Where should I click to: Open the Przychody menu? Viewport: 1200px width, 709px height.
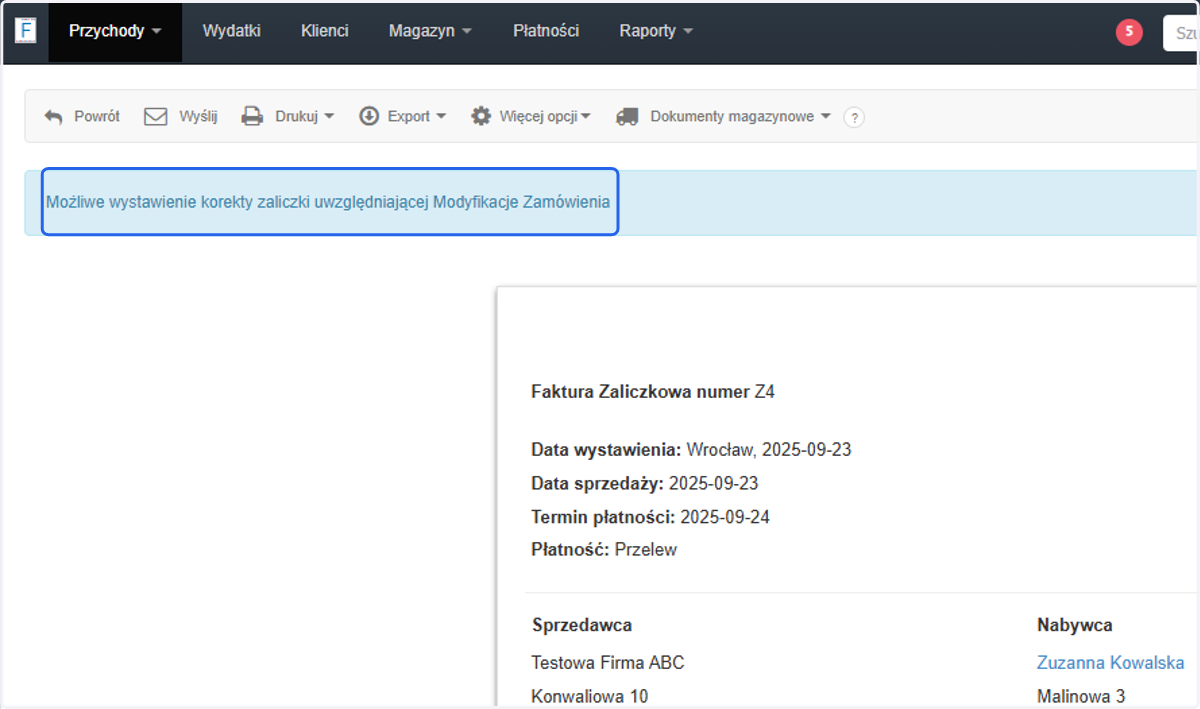tap(115, 31)
